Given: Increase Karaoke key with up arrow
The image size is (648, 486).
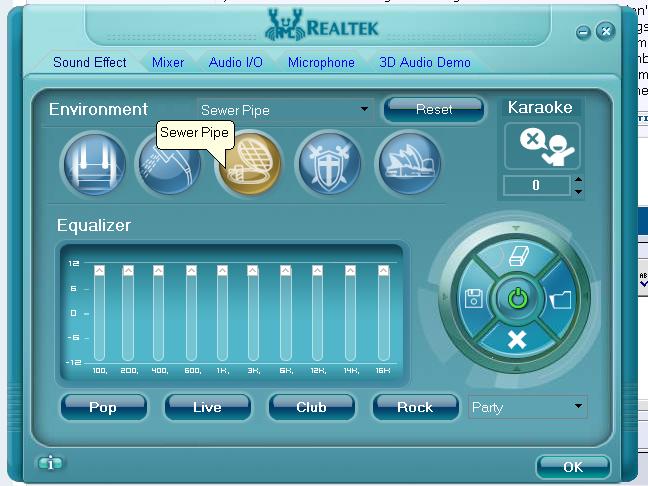Looking at the screenshot, I should (x=578, y=179).
